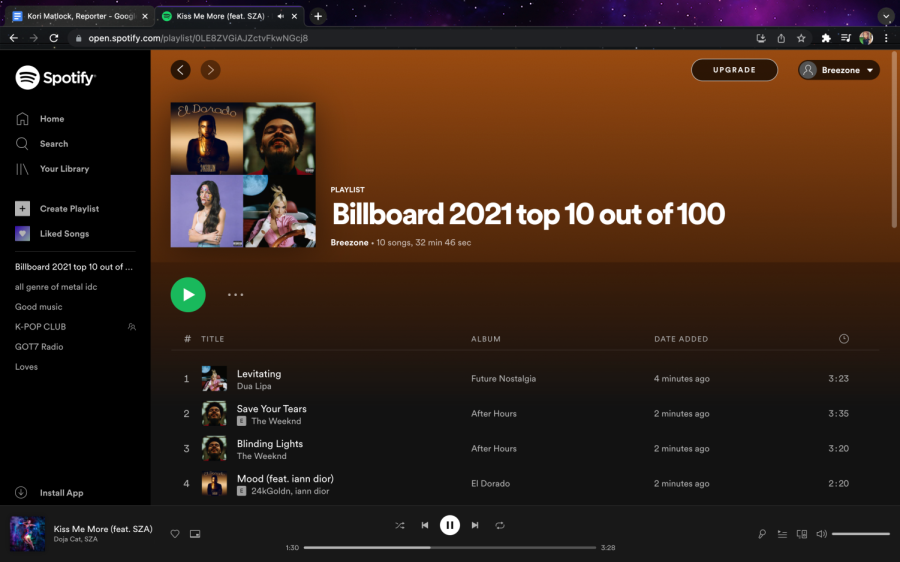Switch to Kori Matlock, Reporter browser tab
Screen dimensions: 900x562
[79, 16]
